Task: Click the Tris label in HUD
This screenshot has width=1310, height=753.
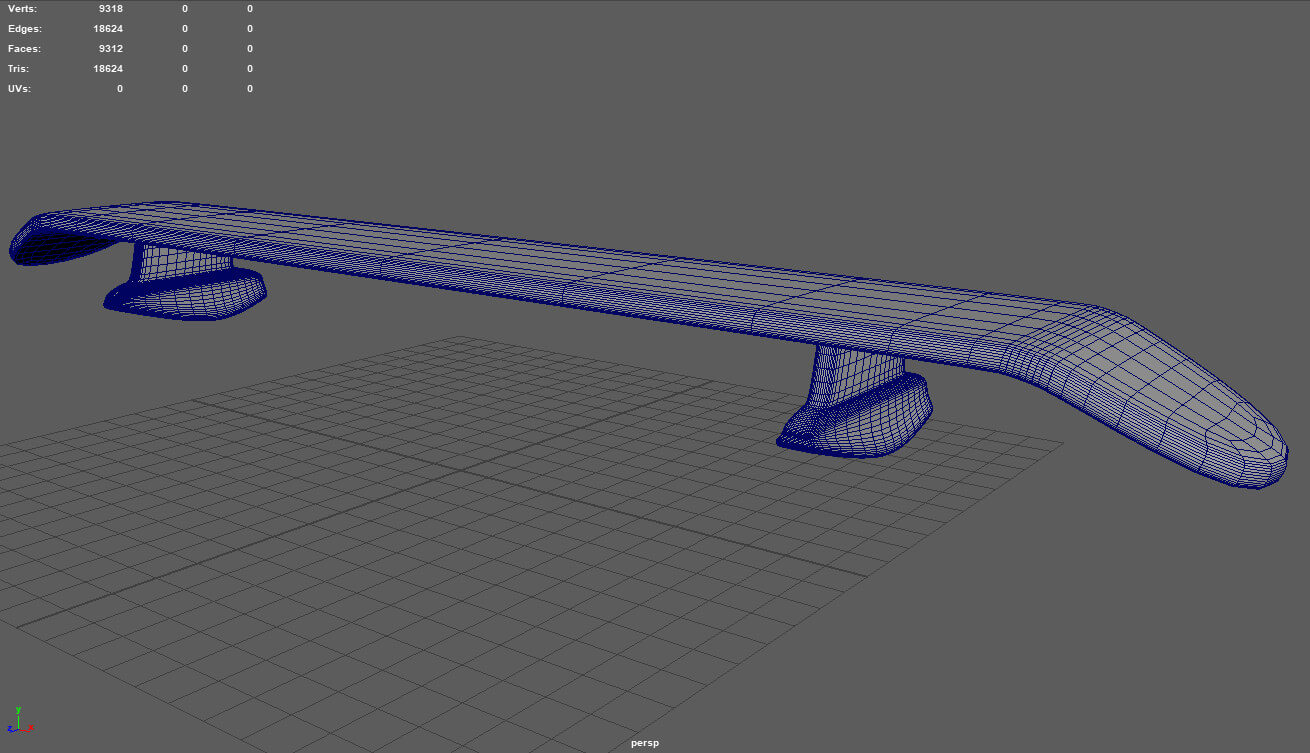Action: (x=18, y=69)
